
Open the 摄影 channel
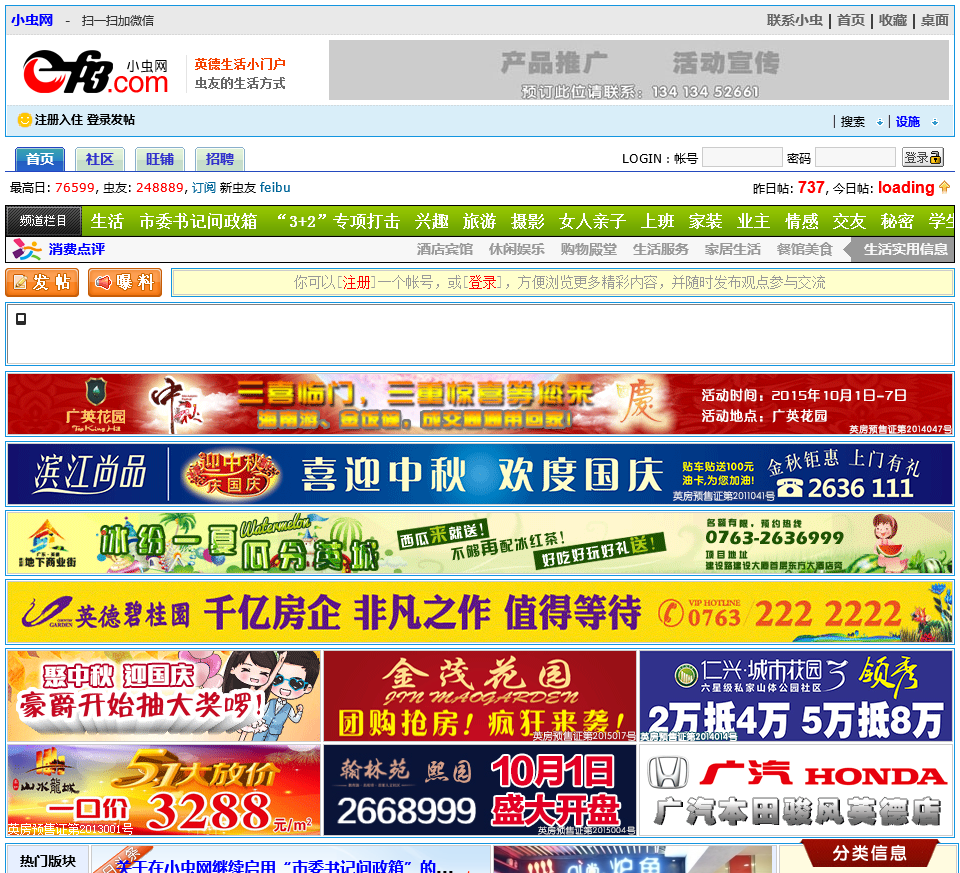tap(528, 221)
